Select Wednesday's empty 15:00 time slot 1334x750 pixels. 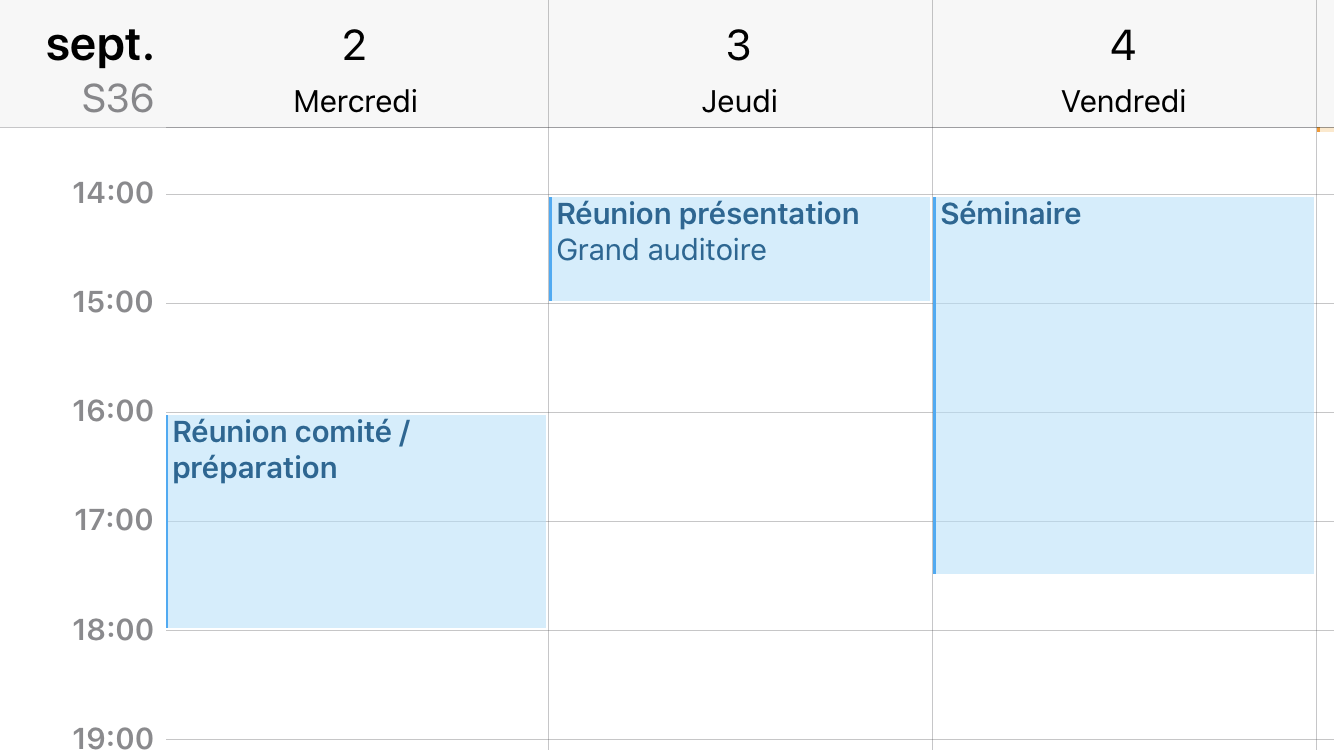click(x=356, y=357)
